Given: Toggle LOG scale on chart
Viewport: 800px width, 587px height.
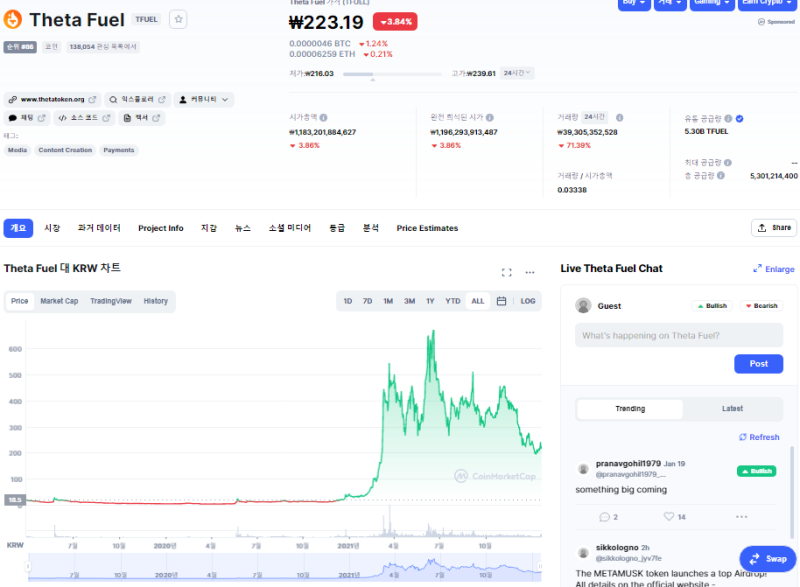Looking at the screenshot, I should (528, 301).
